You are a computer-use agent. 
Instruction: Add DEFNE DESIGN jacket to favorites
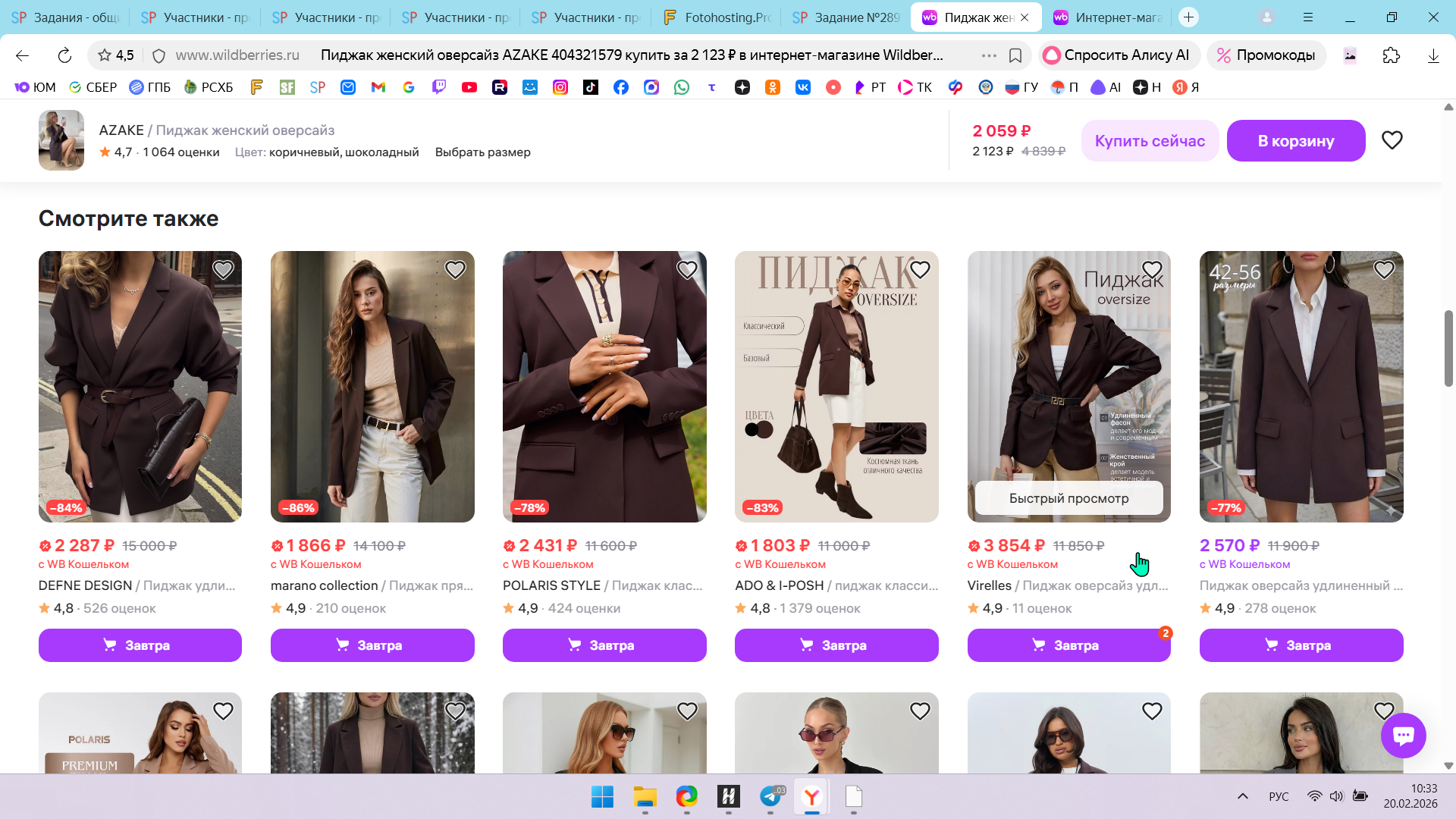pyautogui.click(x=223, y=269)
